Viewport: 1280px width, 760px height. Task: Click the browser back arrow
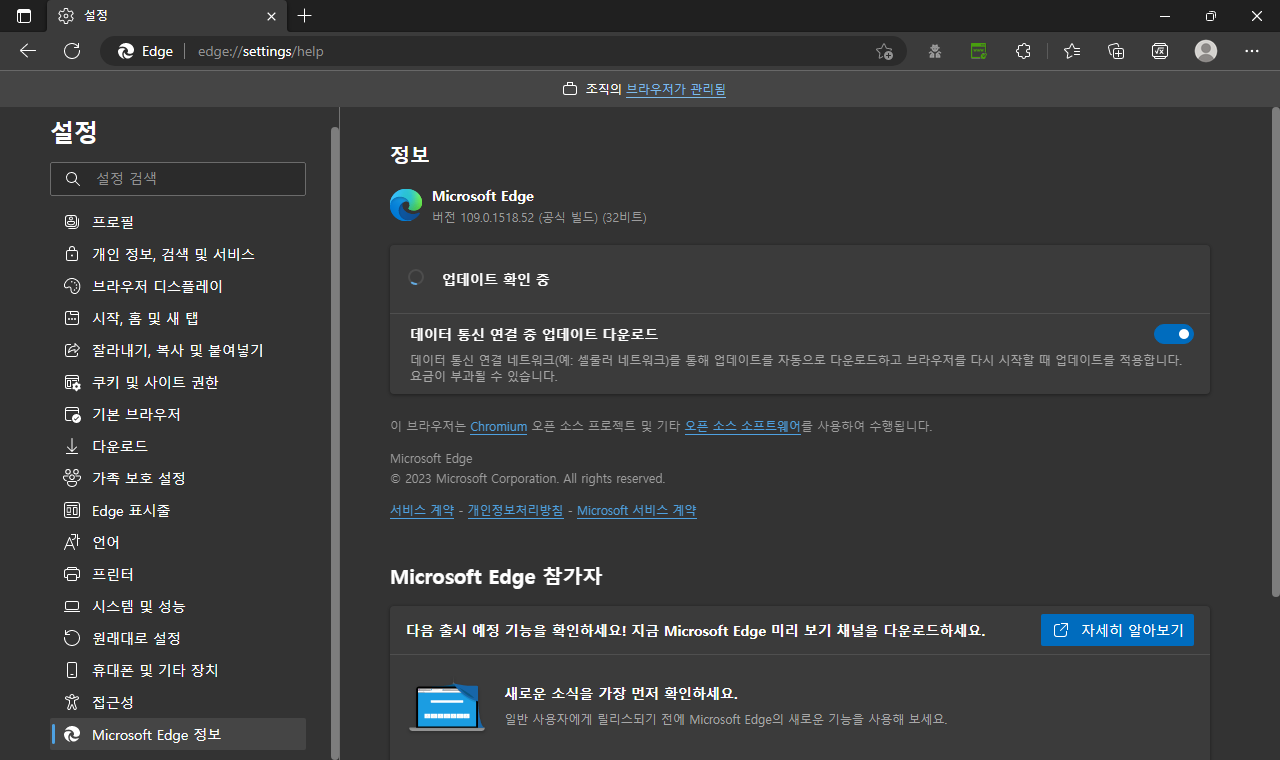click(x=28, y=51)
